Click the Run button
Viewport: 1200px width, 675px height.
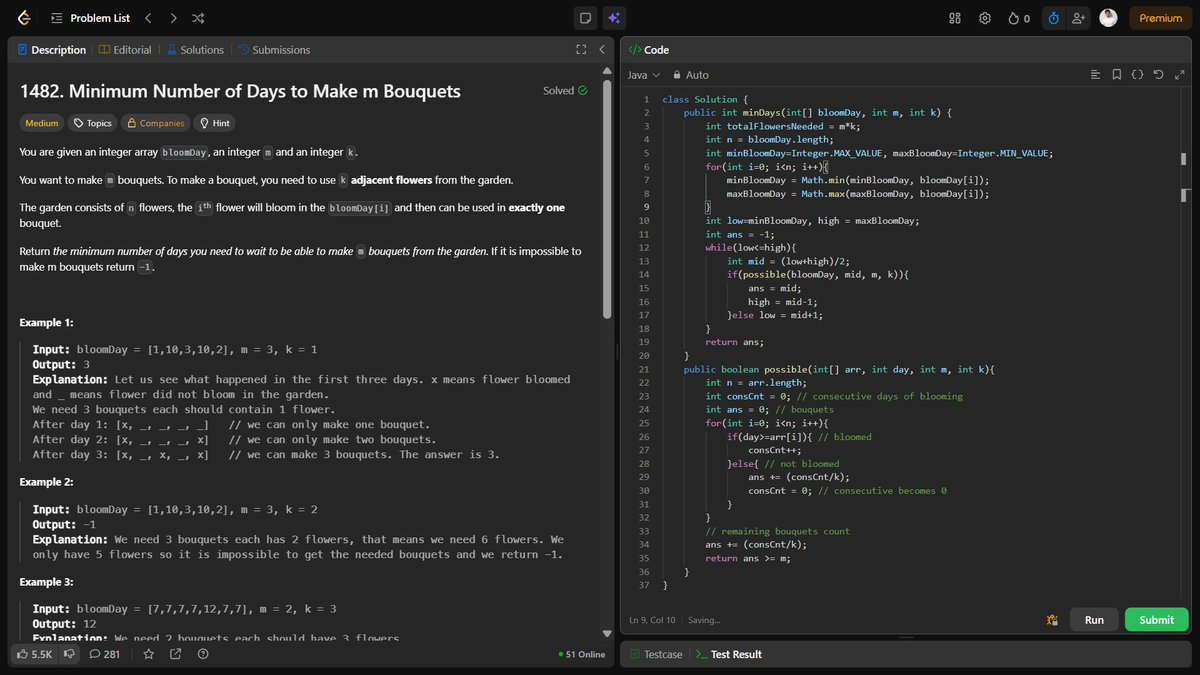(1093, 620)
